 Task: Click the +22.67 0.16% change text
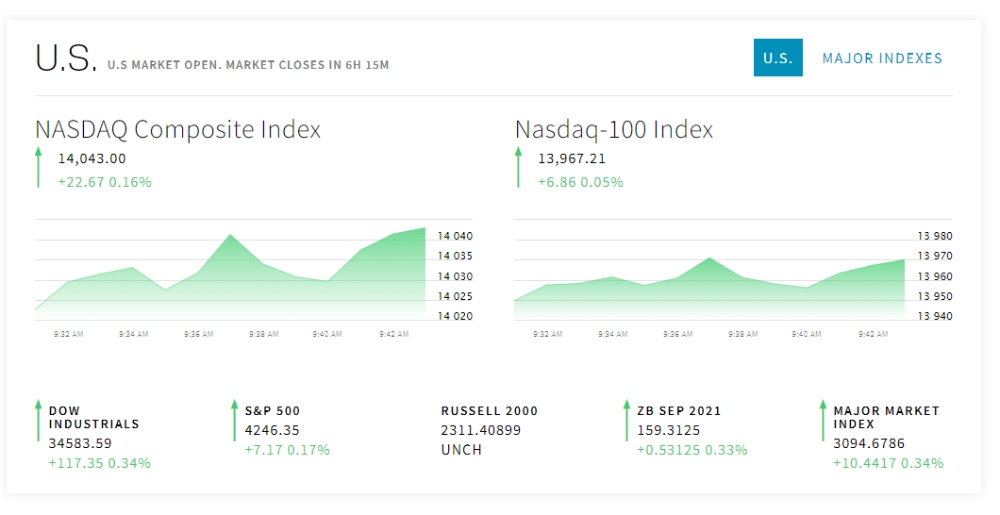coord(105,182)
